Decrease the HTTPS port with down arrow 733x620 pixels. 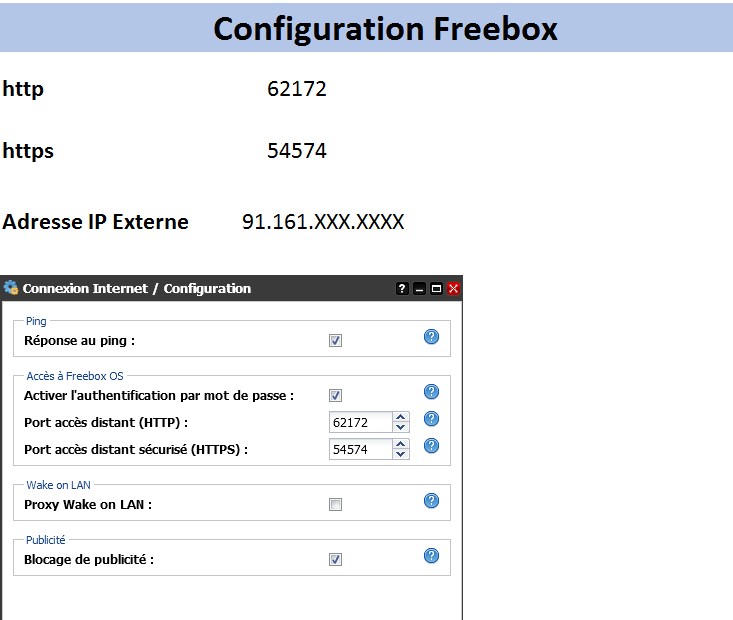[x=401, y=454]
